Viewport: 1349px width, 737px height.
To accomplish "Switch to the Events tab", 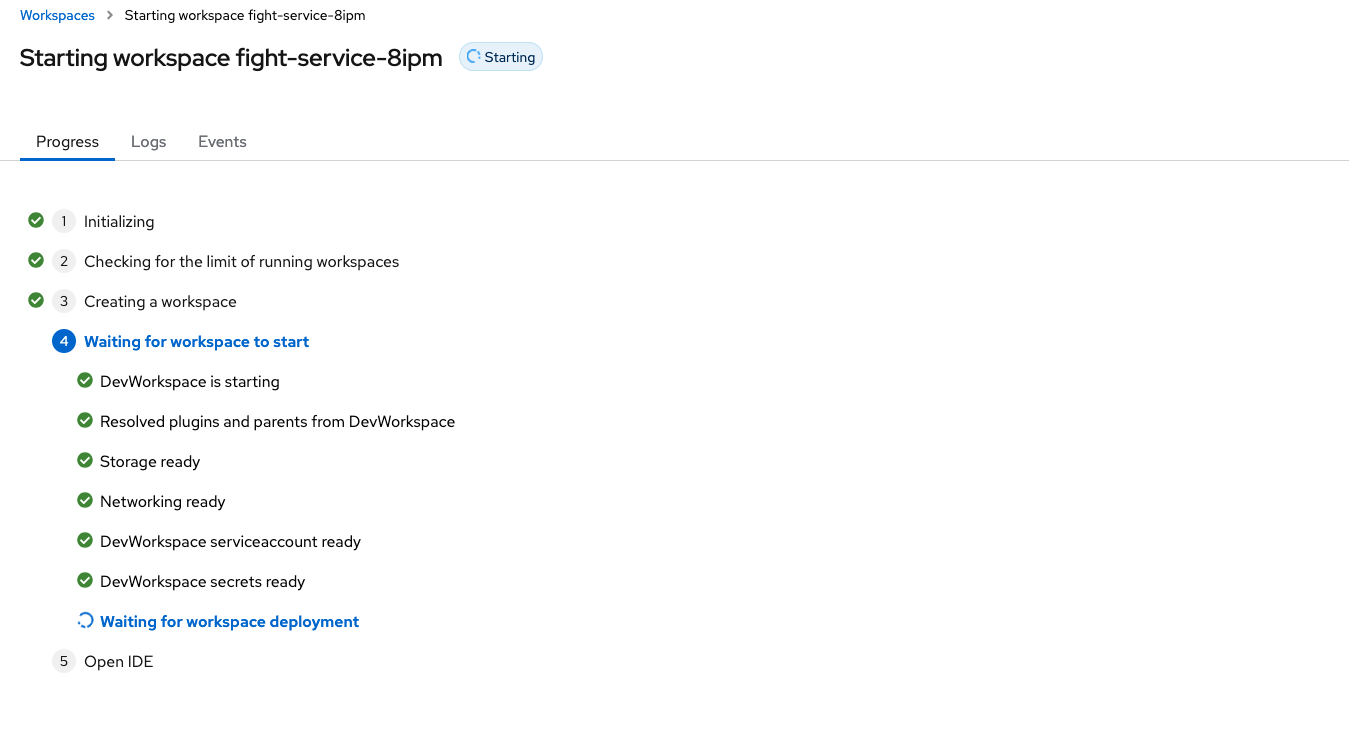I will 222,142.
